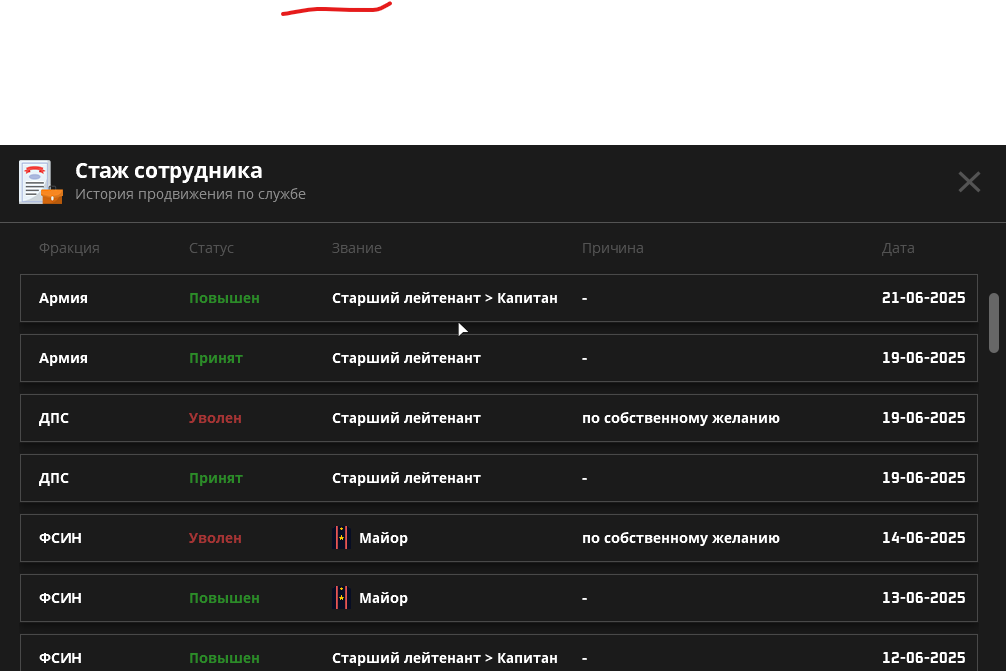Click ДПС in the Уволен row
This screenshot has width=1006, height=671.
click(54, 418)
